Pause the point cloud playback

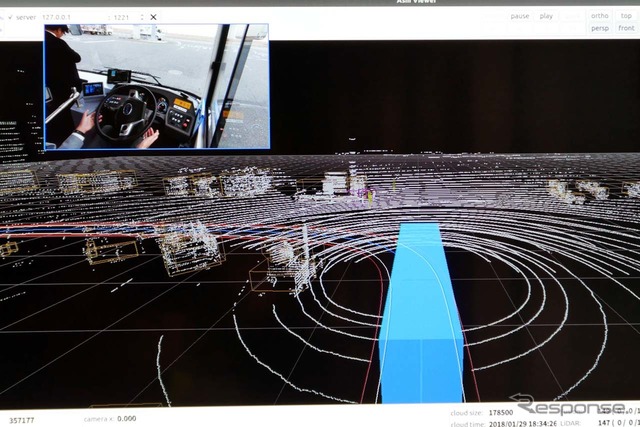pos(520,16)
